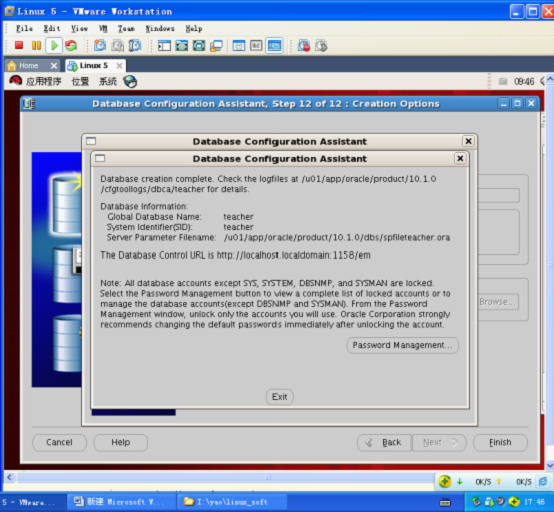Open window menu of outer DBCA dialog
The height and width of the screenshot is (512, 554).
coord(91,141)
